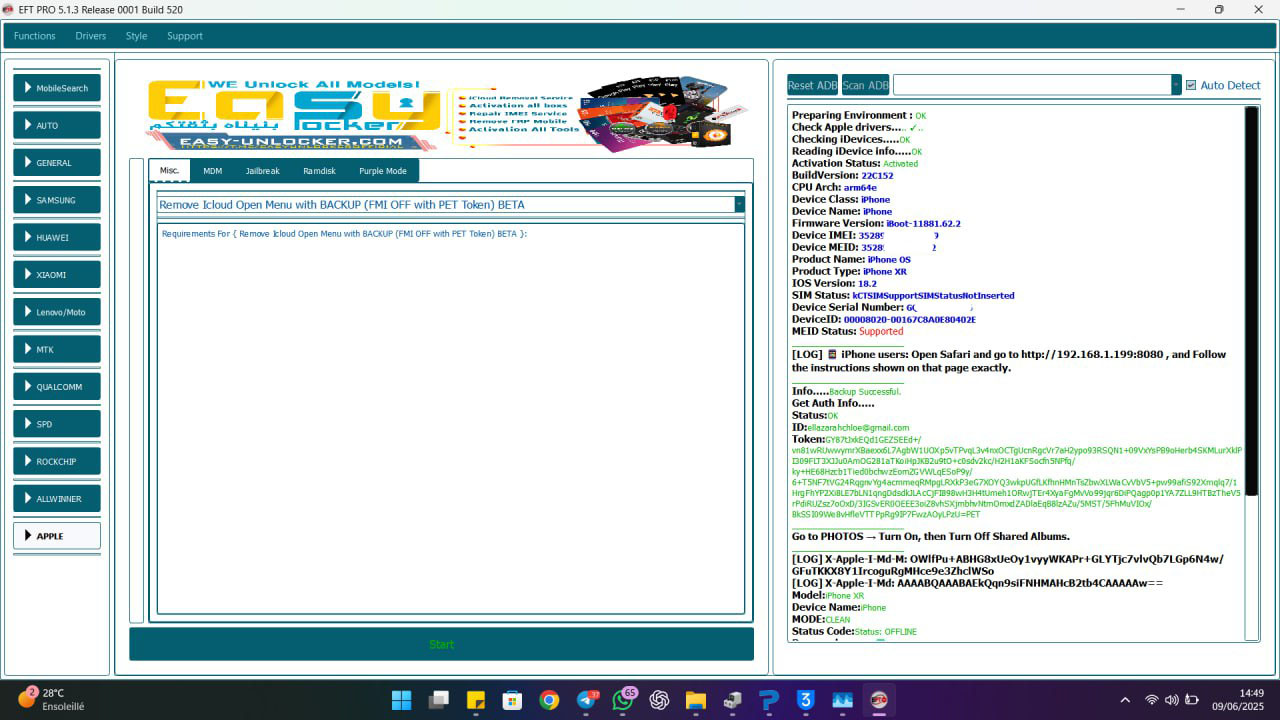The height and width of the screenshot is (720, 1280).
Task: Click the DeviceID value 00008020-00167C8A0E80402E
Action: coord(909,320)
